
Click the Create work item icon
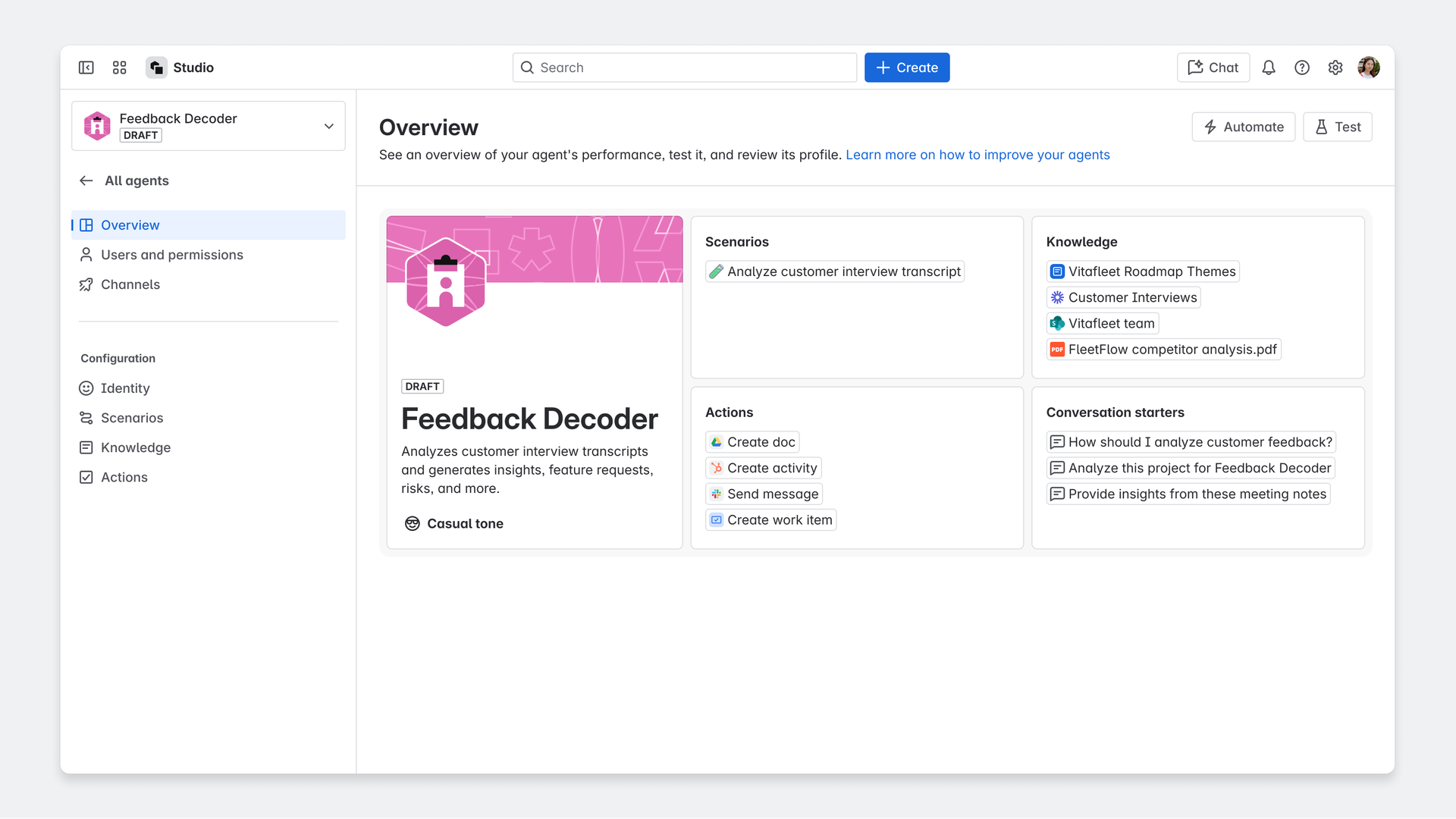[717, 519]
